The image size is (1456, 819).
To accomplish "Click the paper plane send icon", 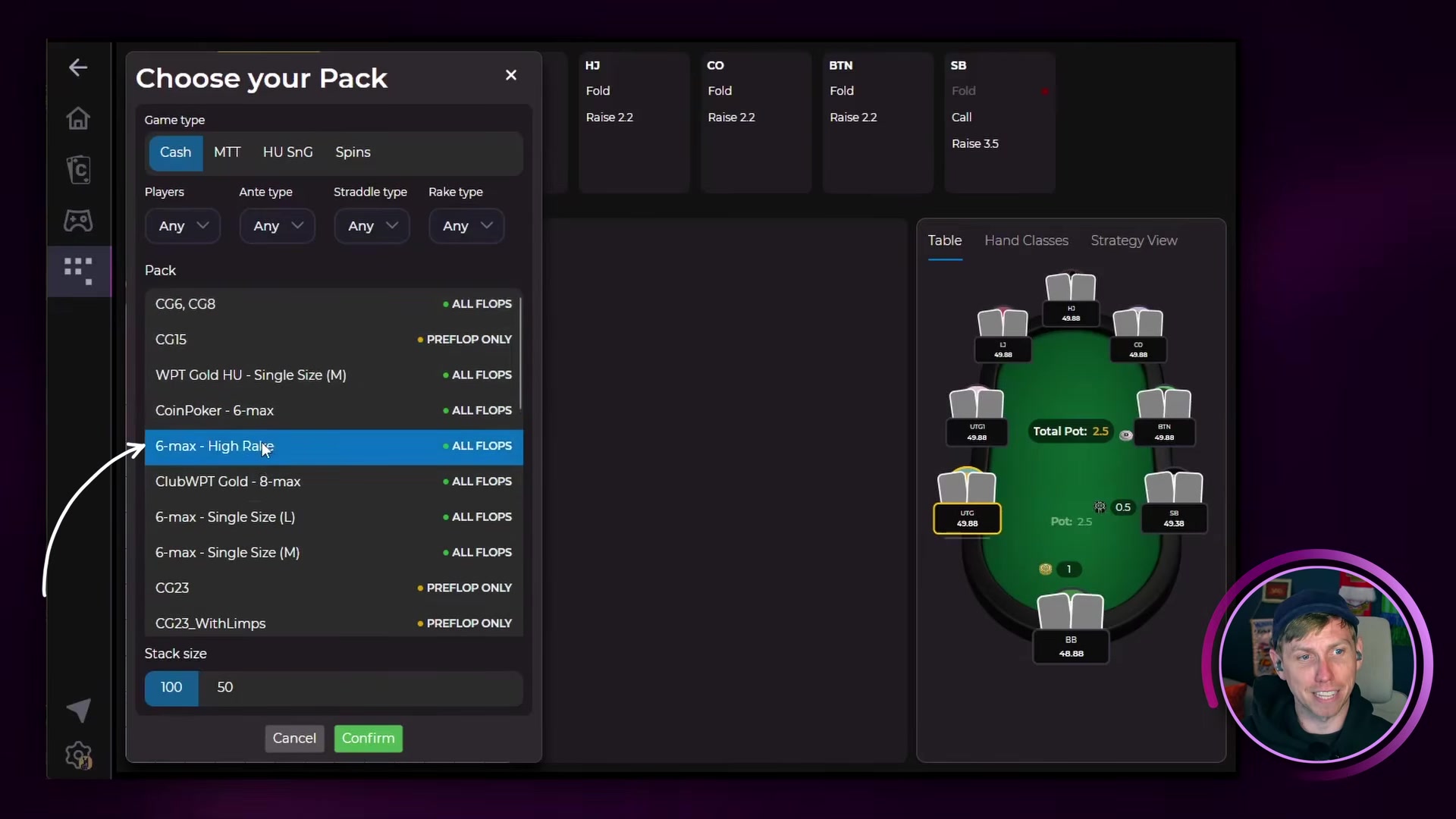I will click(x=79, y=710).
